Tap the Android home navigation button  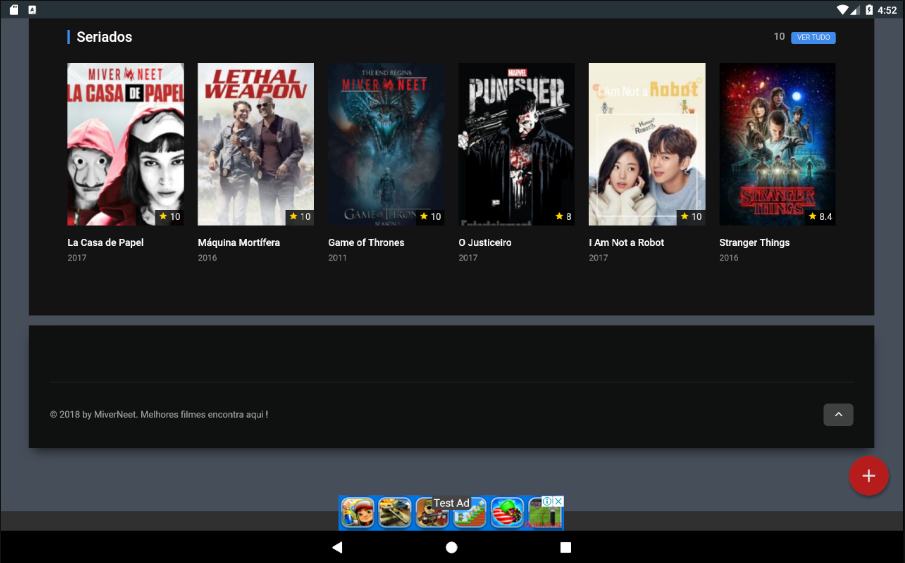(451, 547)
